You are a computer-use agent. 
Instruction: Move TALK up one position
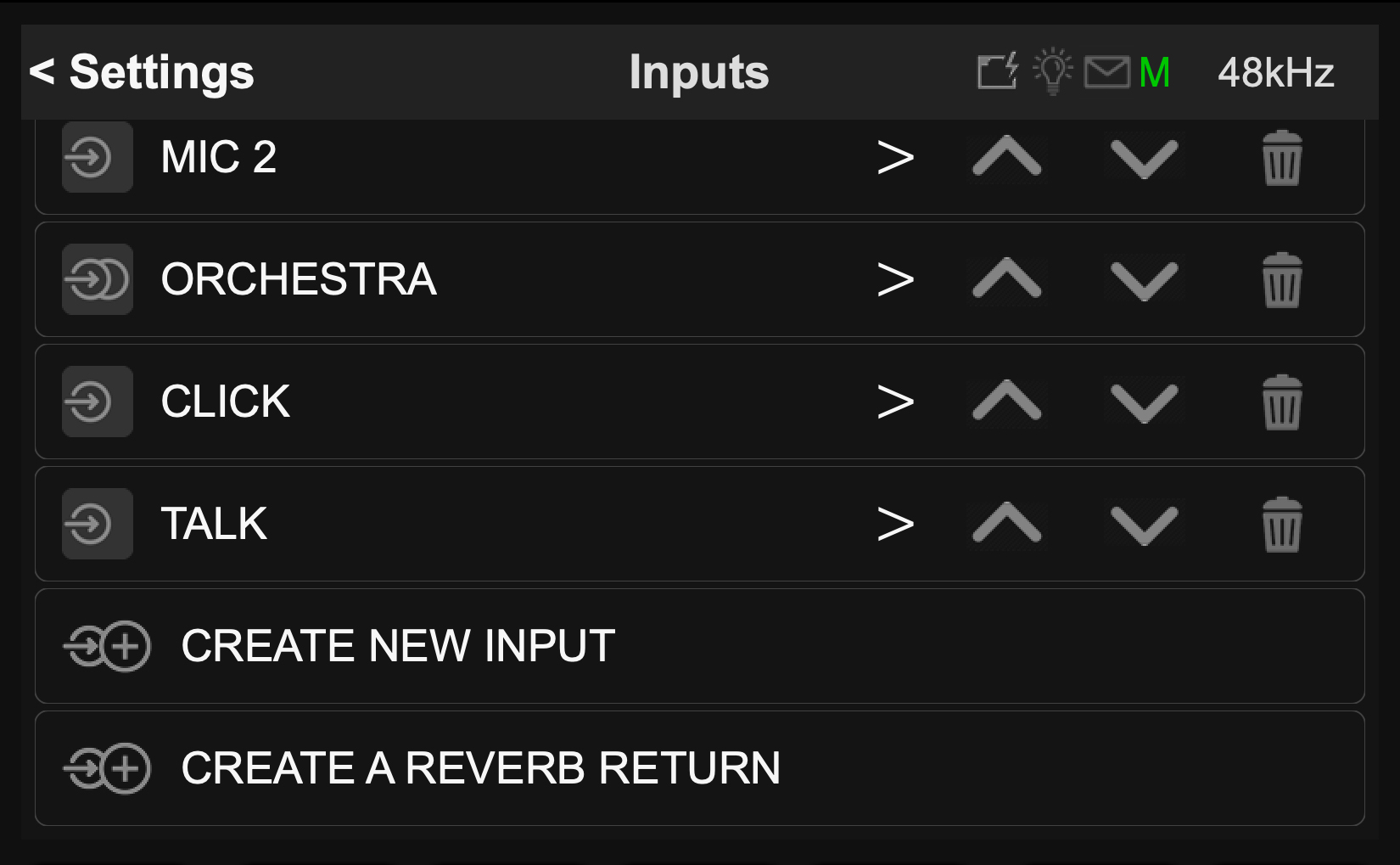coord(1006,523)
